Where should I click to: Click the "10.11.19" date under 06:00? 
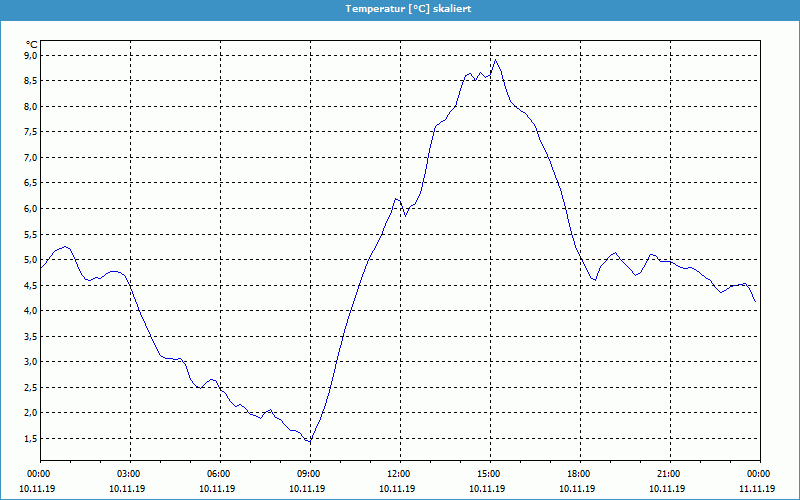[x=217, y=488]
